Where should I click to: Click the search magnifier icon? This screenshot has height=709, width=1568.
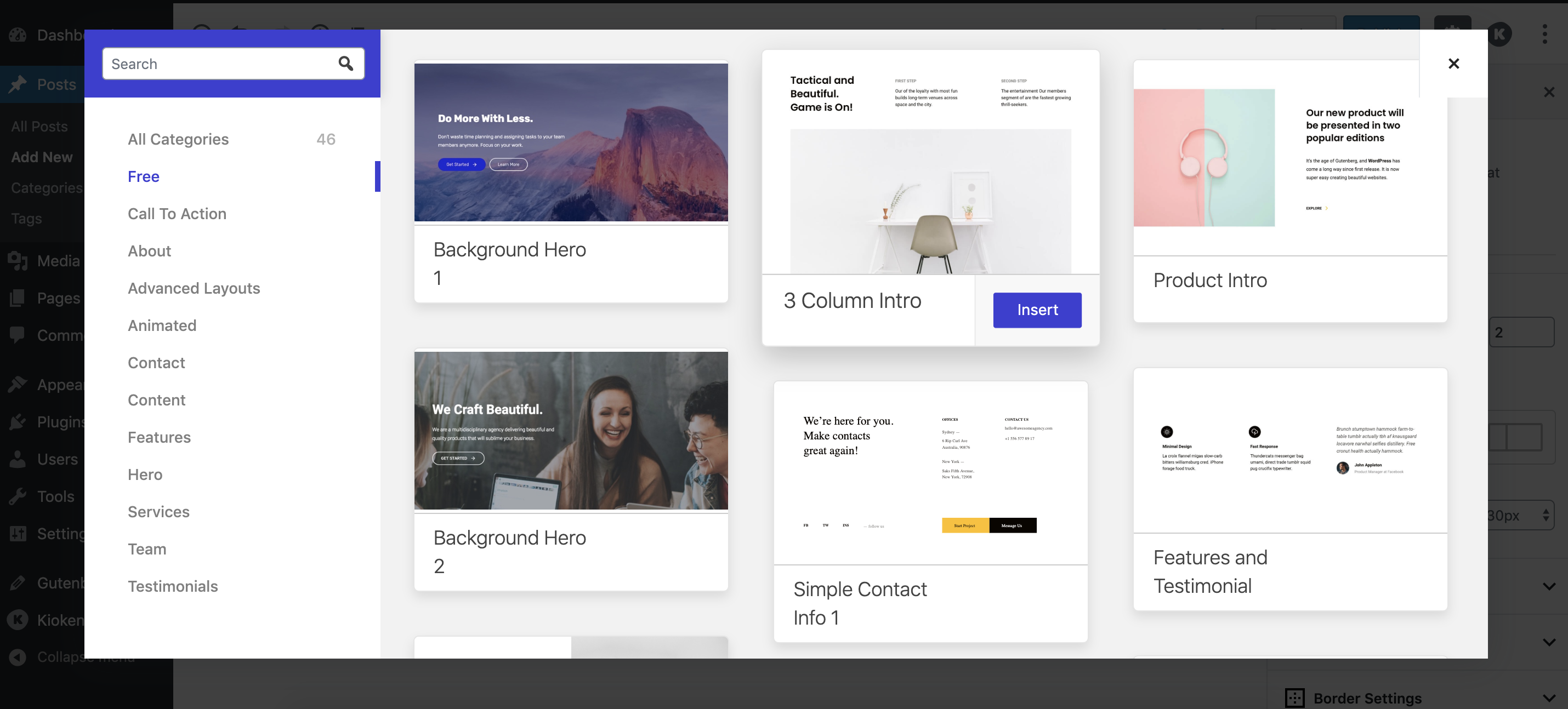coord(346,64)
